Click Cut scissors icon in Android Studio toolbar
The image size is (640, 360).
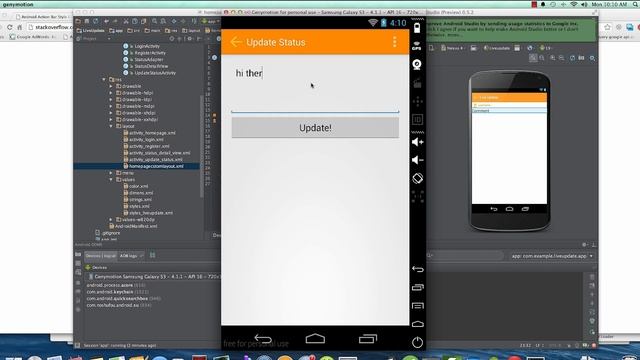coord(126,21)
